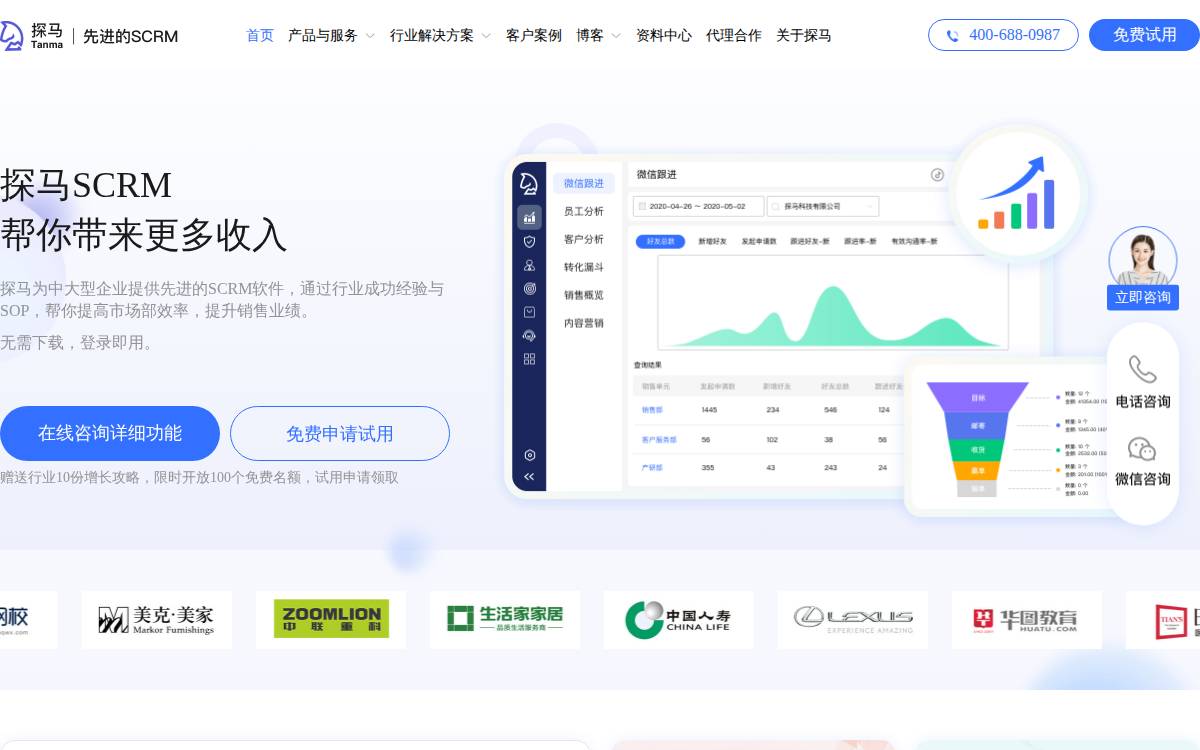Select 销售概览 in dashboard side menu

pos(584,295)
